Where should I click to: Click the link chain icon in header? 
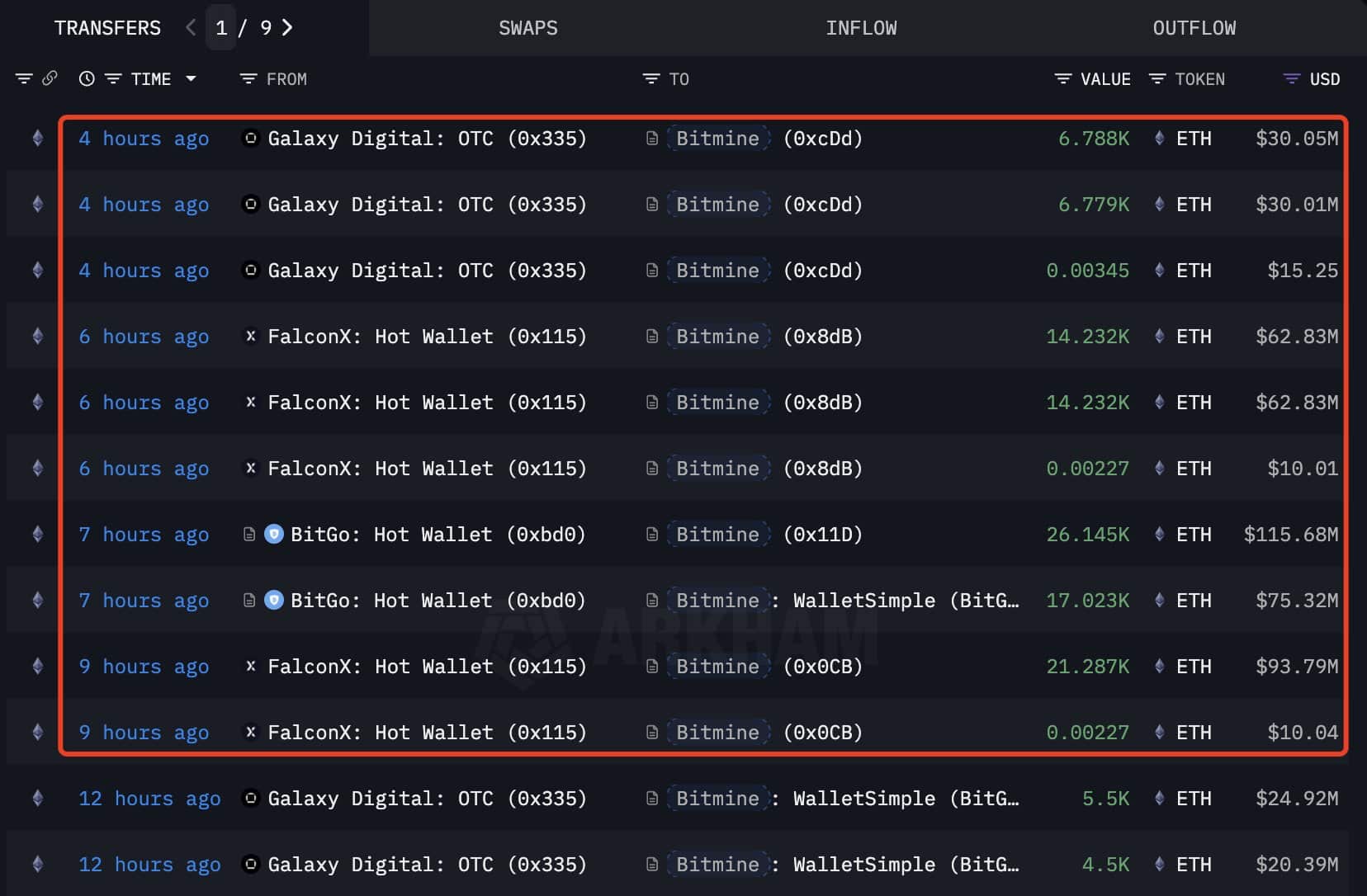pos(50,78)
